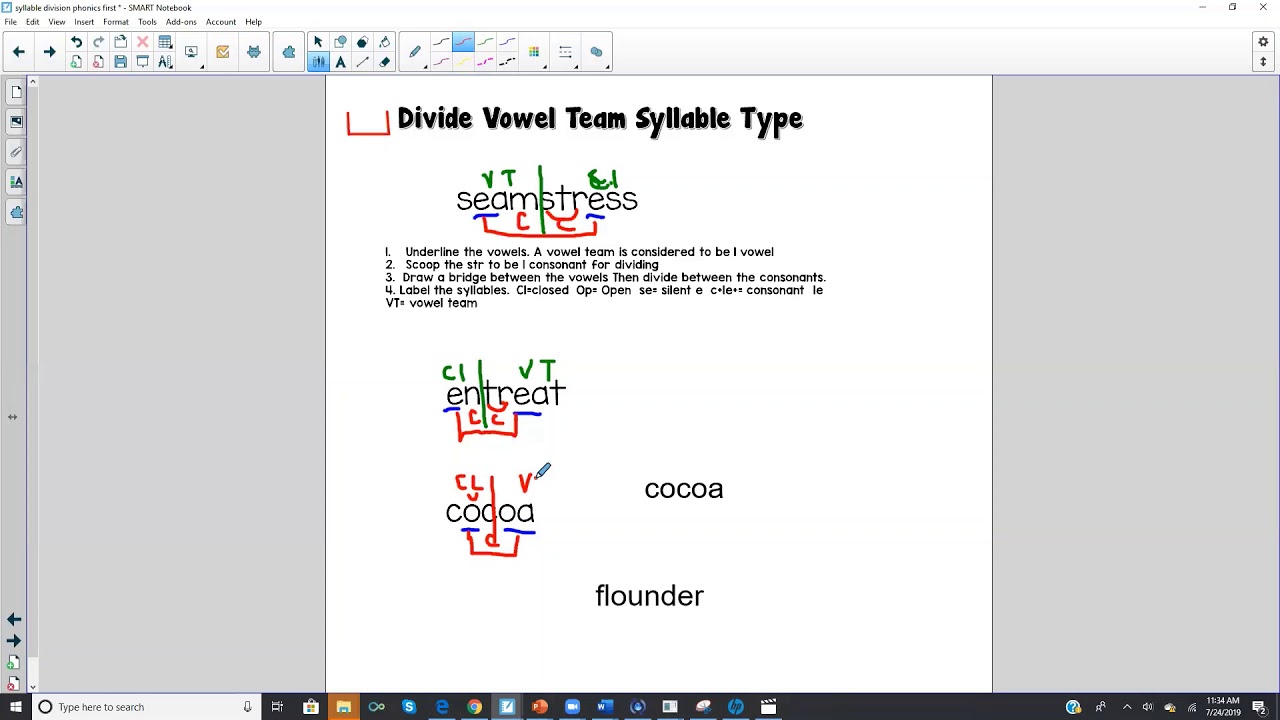Open the pen type dropdown
1280x720 pixels.
click(415, 52)
